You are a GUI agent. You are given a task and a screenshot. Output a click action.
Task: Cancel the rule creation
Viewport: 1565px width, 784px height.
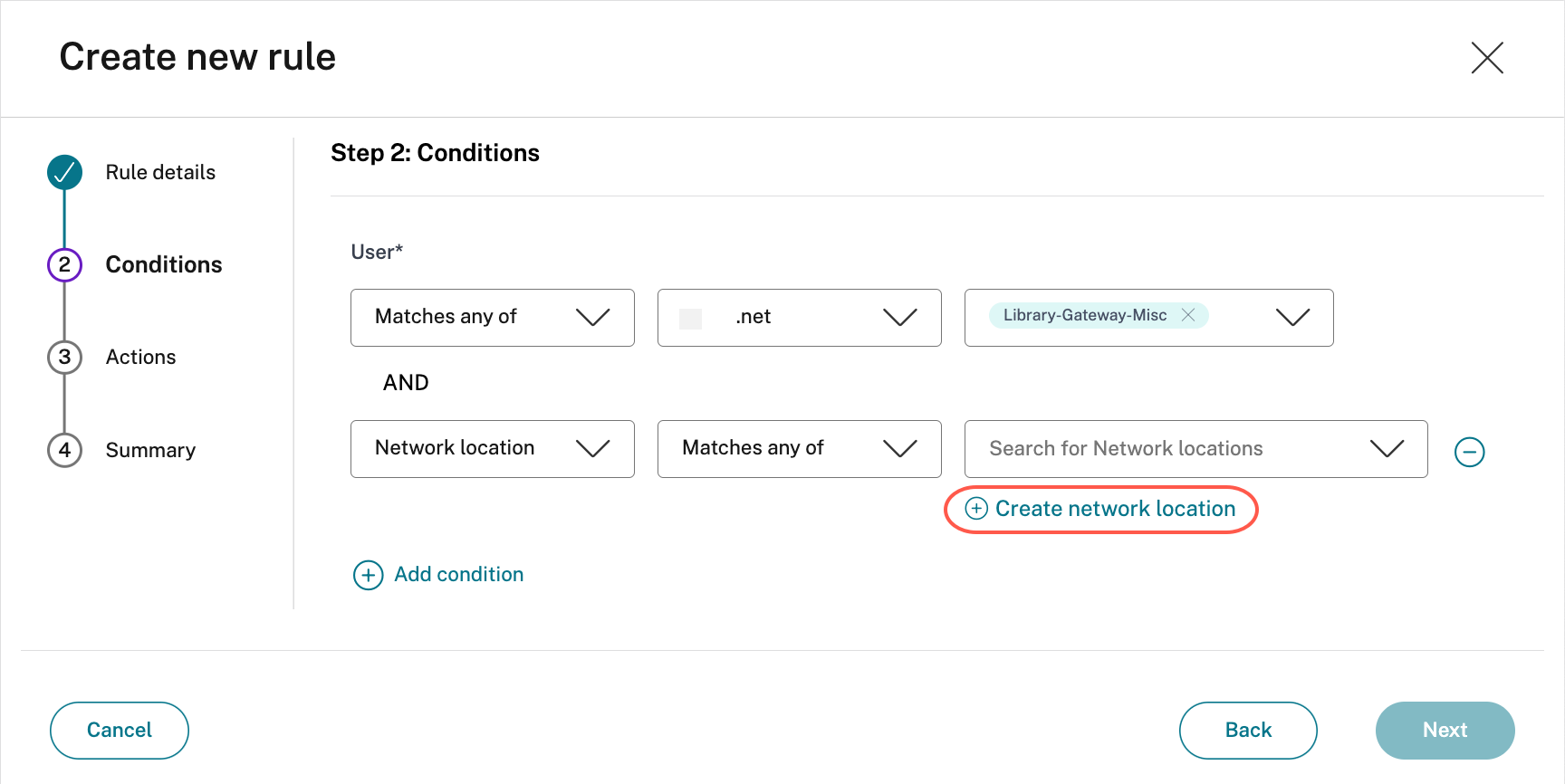pyautogui.click(x=120, y=731)
